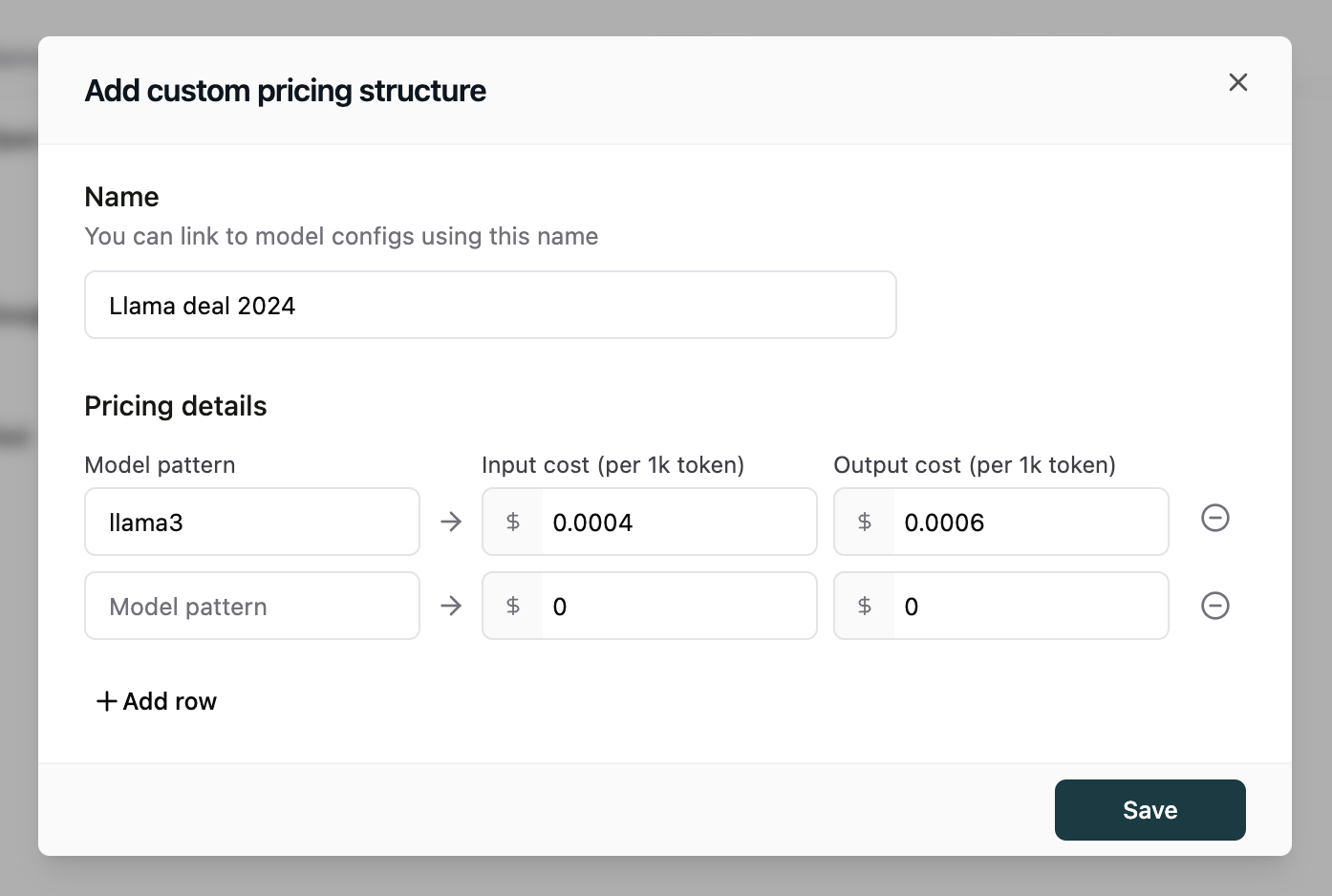The height and width of the screenshot is (896, 1332).
Task: Click the arrow icon on the second pricing row
Action: pyautogui.click(x=450, y=606)
